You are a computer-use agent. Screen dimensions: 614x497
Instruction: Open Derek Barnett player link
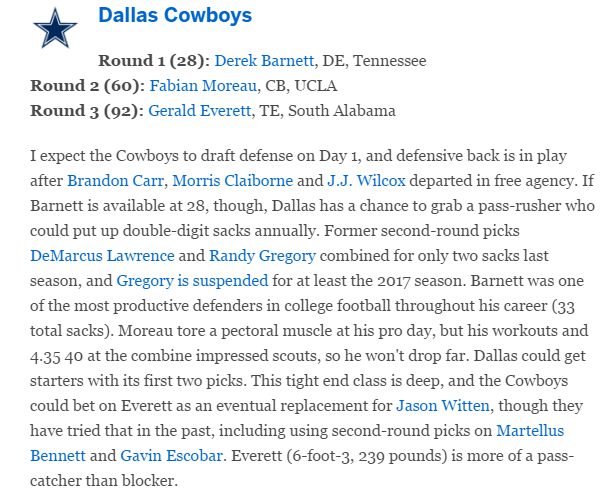pyautogui.click(x=264, y=61)
